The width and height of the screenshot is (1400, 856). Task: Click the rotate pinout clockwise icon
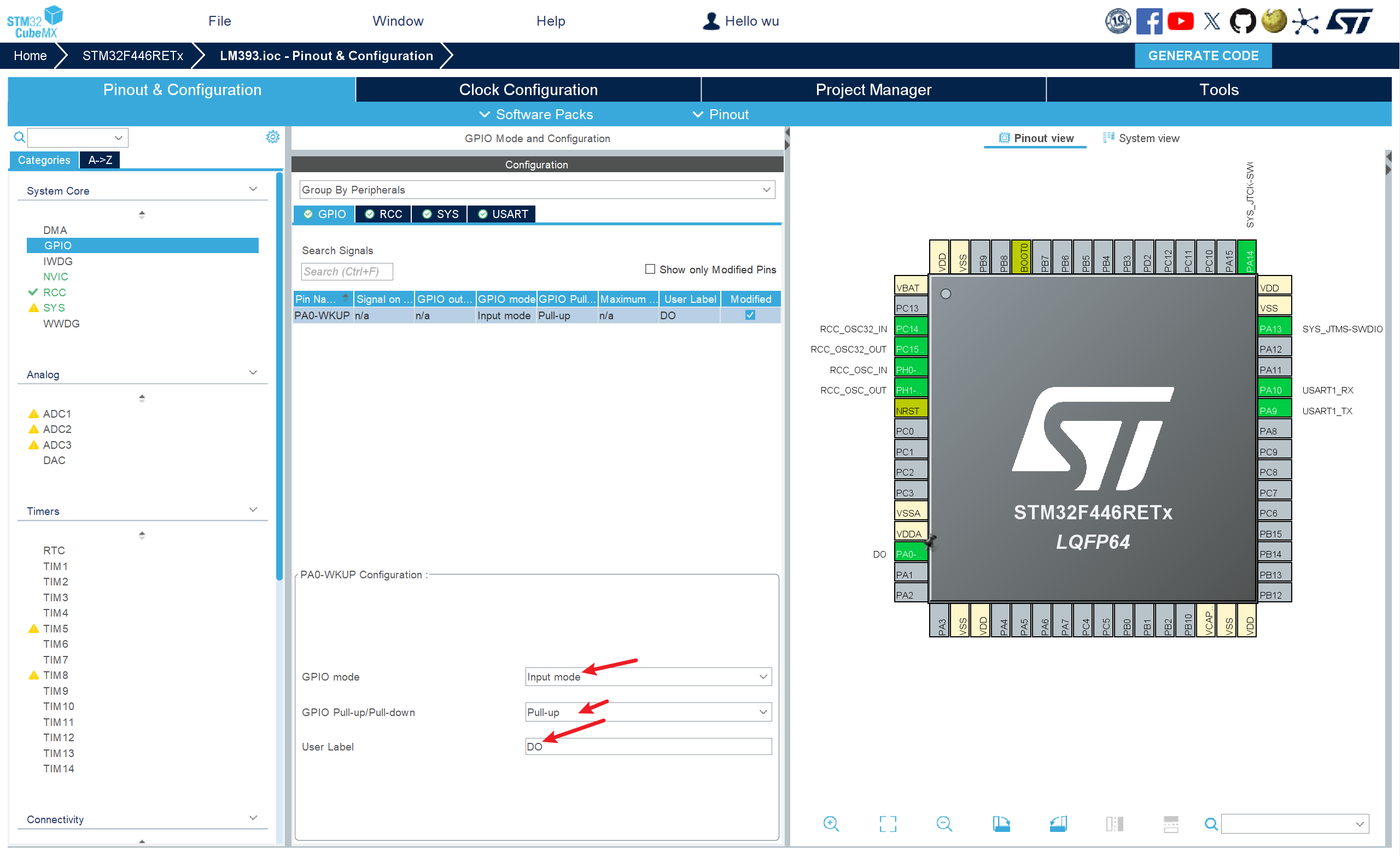coord(1001,824)
